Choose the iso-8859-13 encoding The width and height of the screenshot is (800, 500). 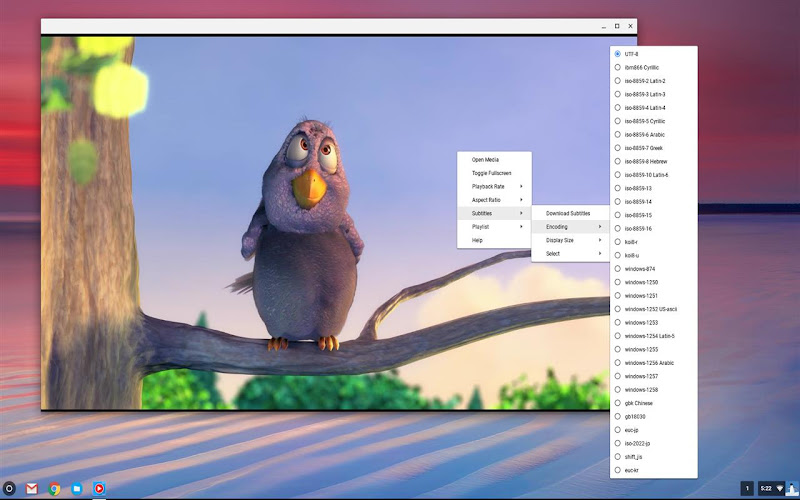pyautogui.click(x=654, y=188)
